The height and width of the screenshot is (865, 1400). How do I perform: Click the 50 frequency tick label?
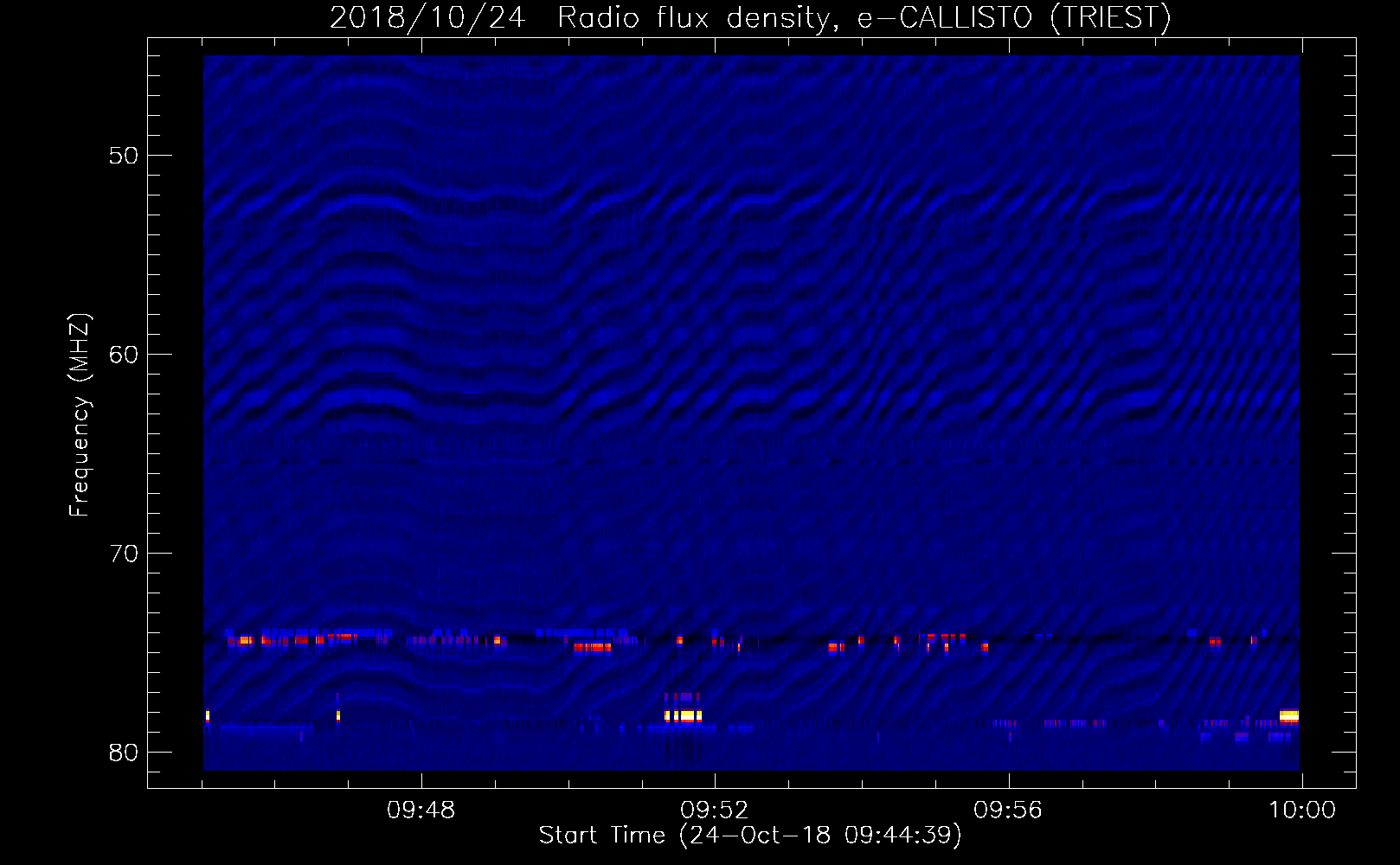tap(124, 156)
